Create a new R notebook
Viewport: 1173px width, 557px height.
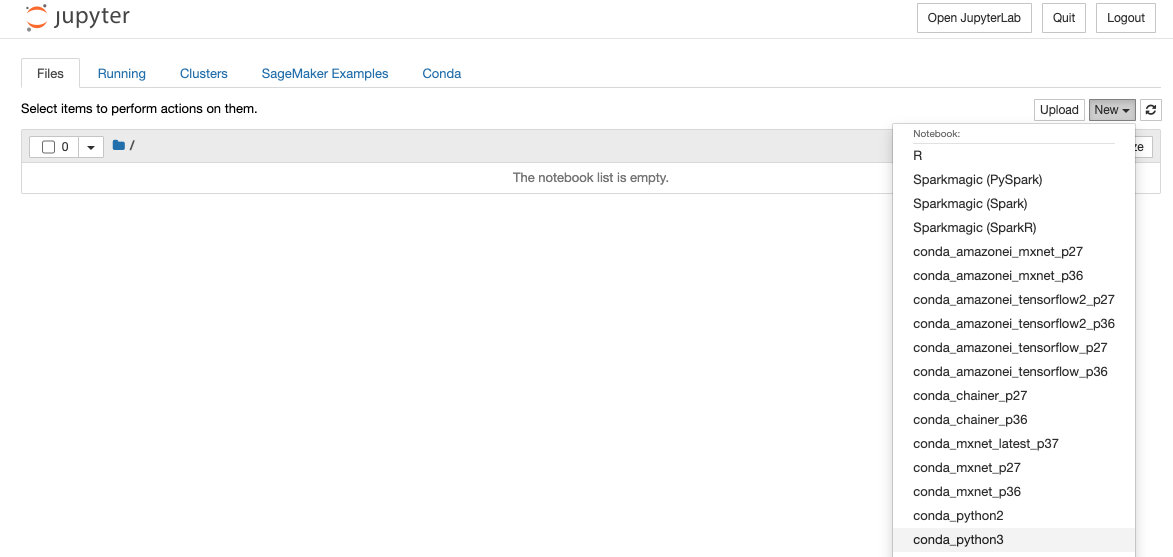[1014, 156]
